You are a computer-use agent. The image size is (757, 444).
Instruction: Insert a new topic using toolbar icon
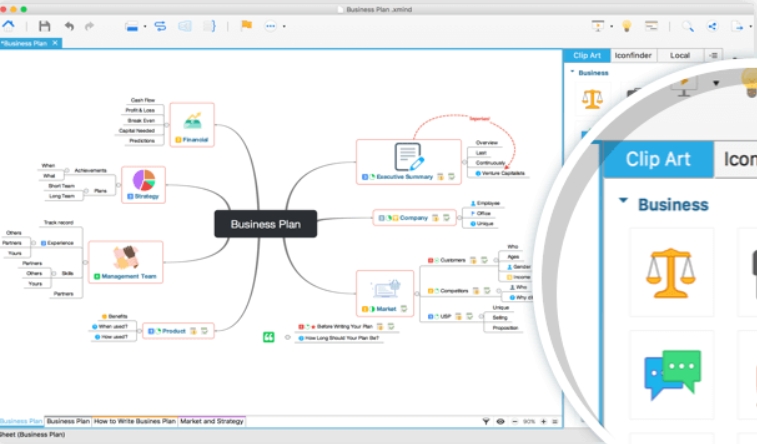(131, 27)
